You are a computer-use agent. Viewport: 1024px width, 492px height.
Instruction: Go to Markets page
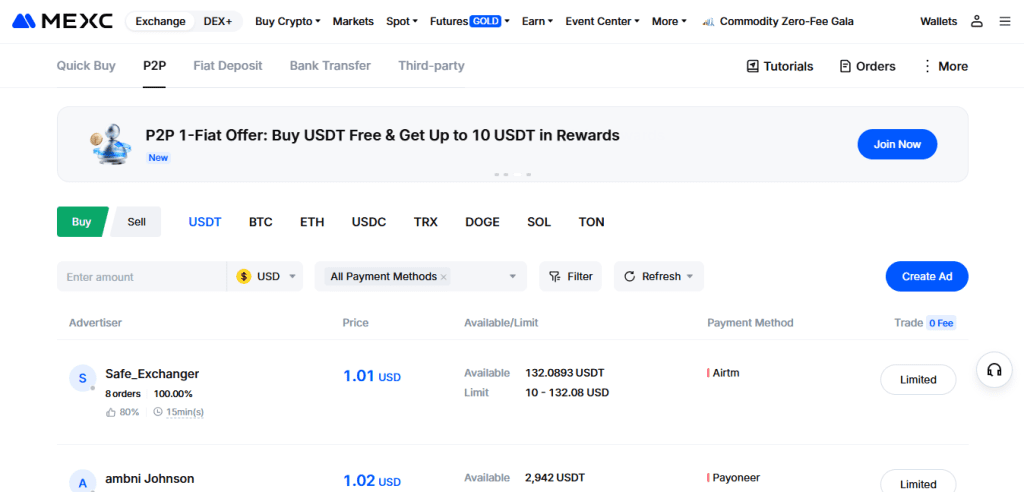coord(353,21)
